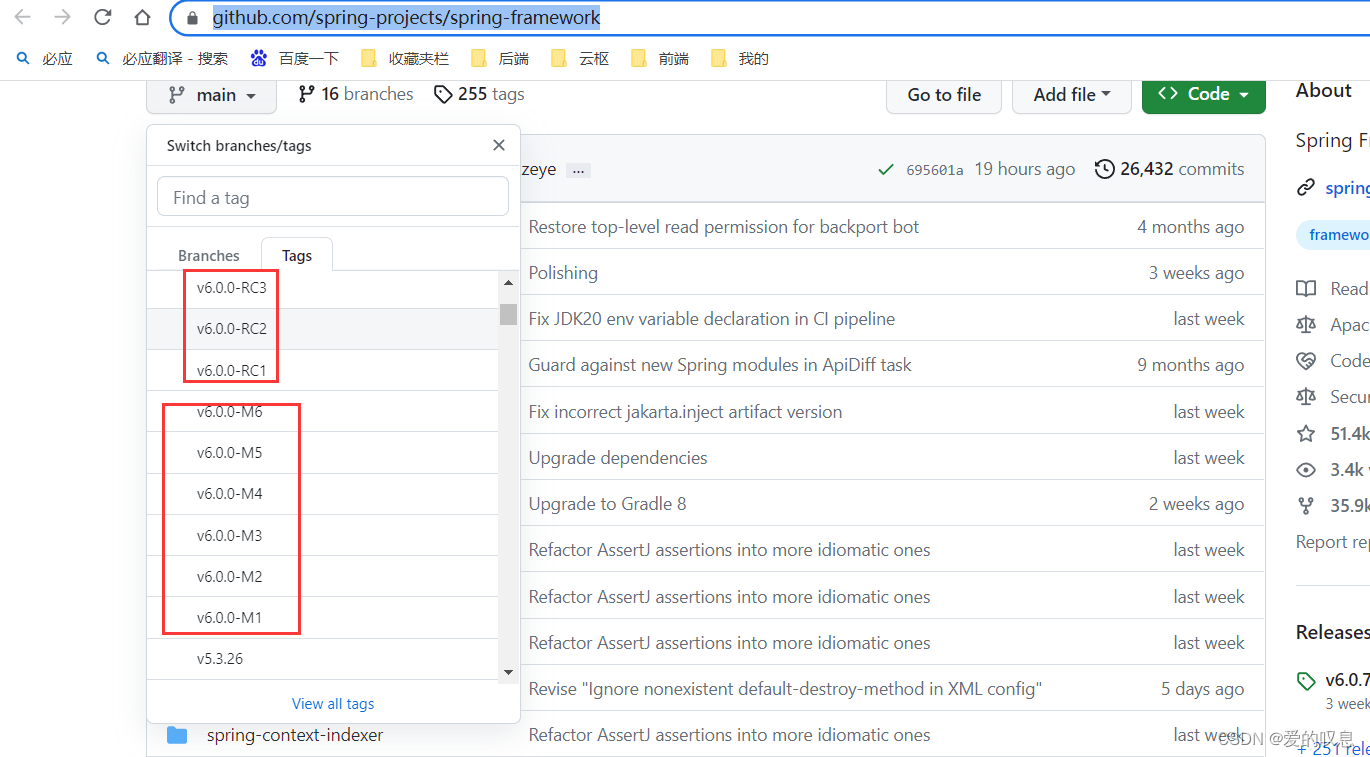1370x757 pixels.
Task: Switch to the Branches tab
Action: coord(209,256)
